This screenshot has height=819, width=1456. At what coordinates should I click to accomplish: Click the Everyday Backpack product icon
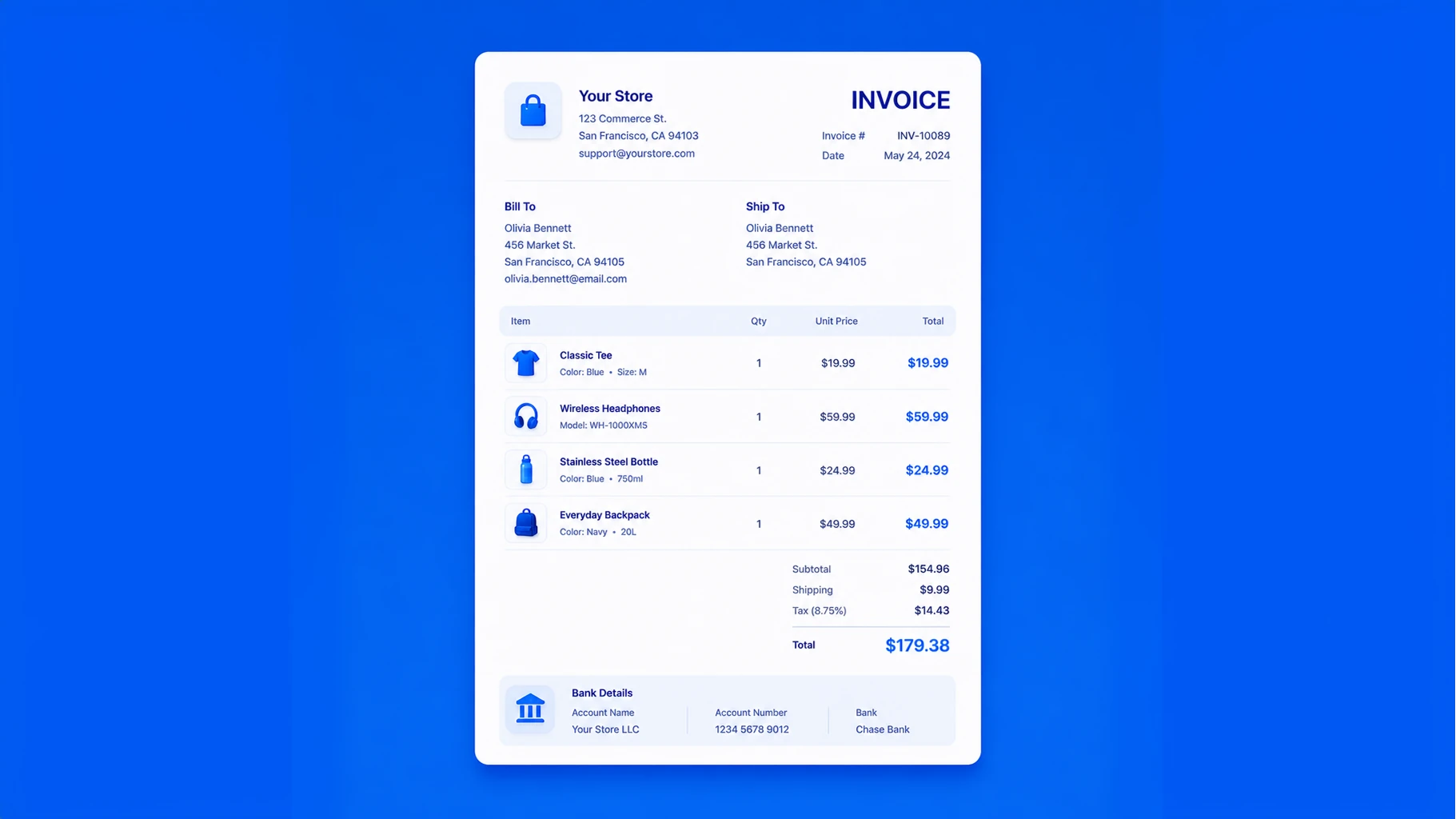click(x=526, y=523)
